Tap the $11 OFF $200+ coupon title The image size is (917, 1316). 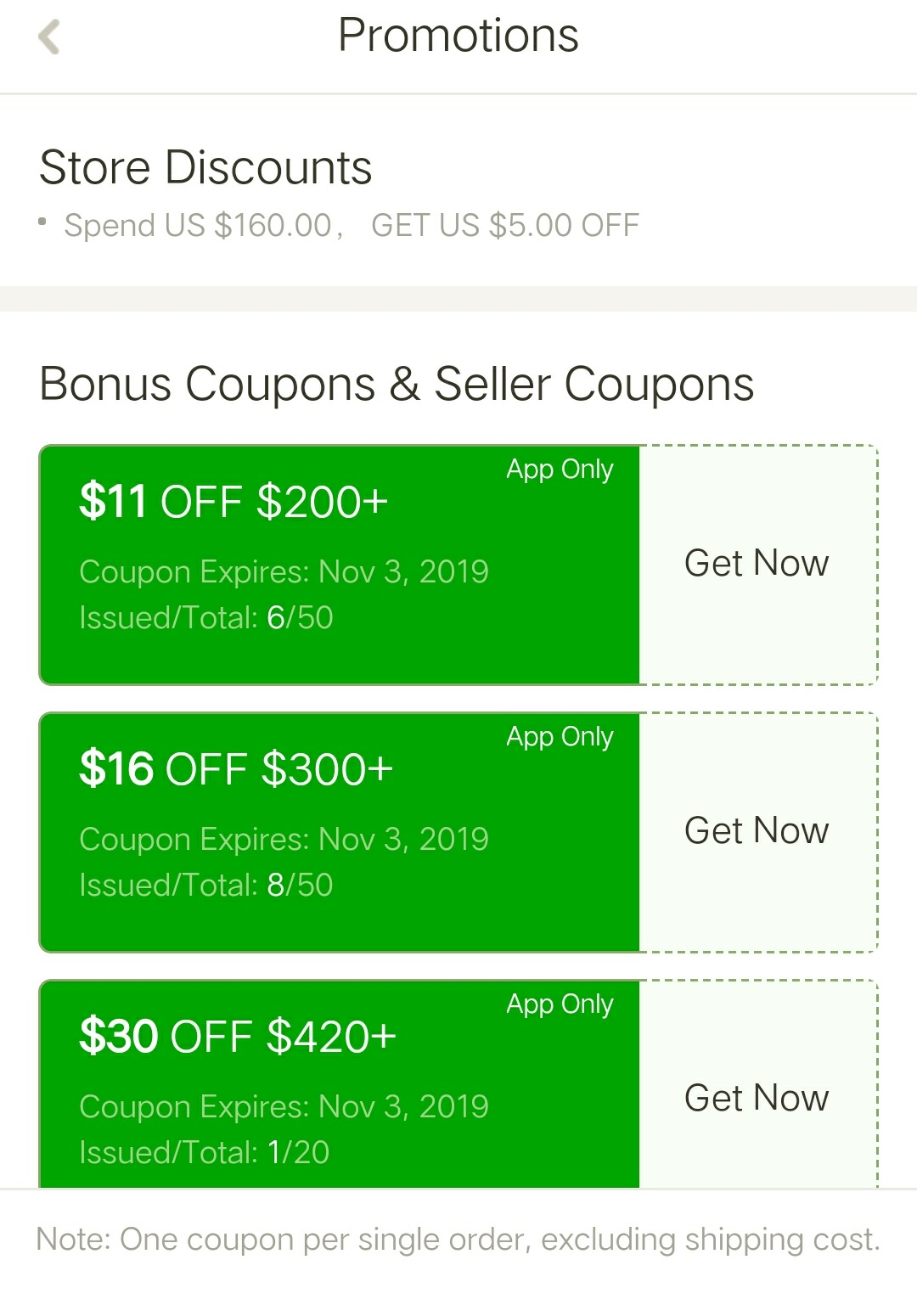[233, 502]
